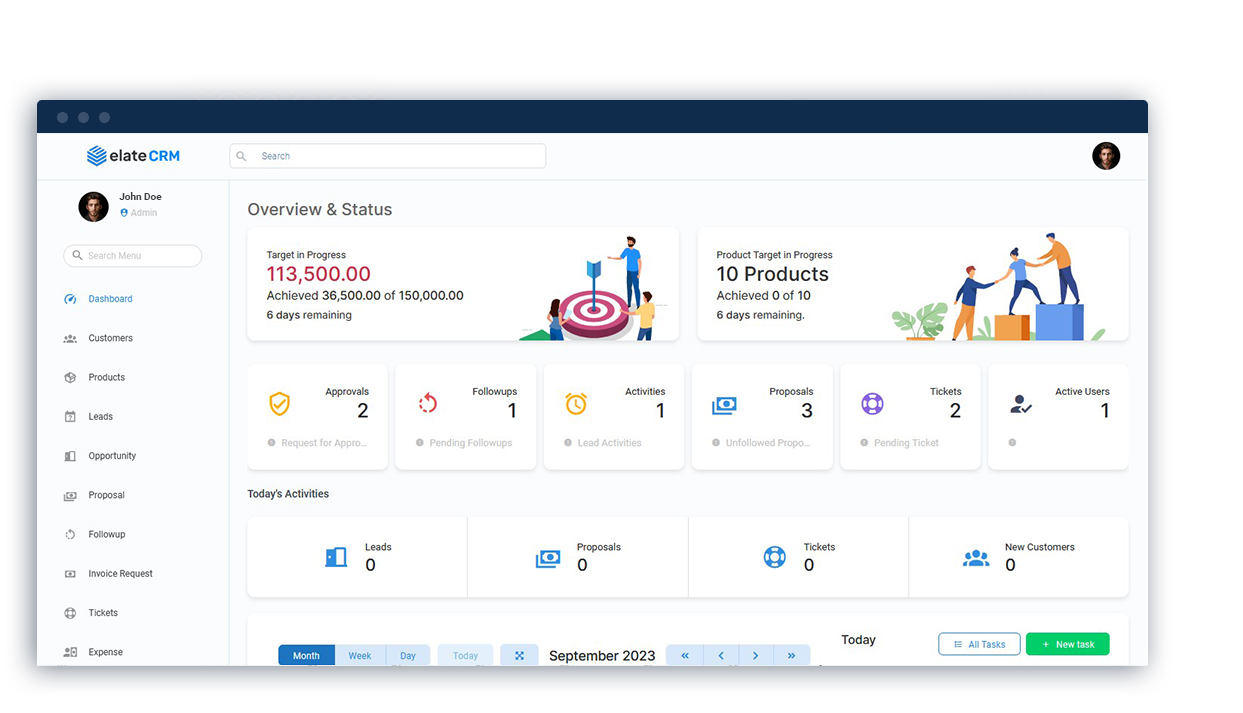This screenshot has height=713, width=1243.
Task: Click the Customers people icon in sidebar
Action: point(70,339)
